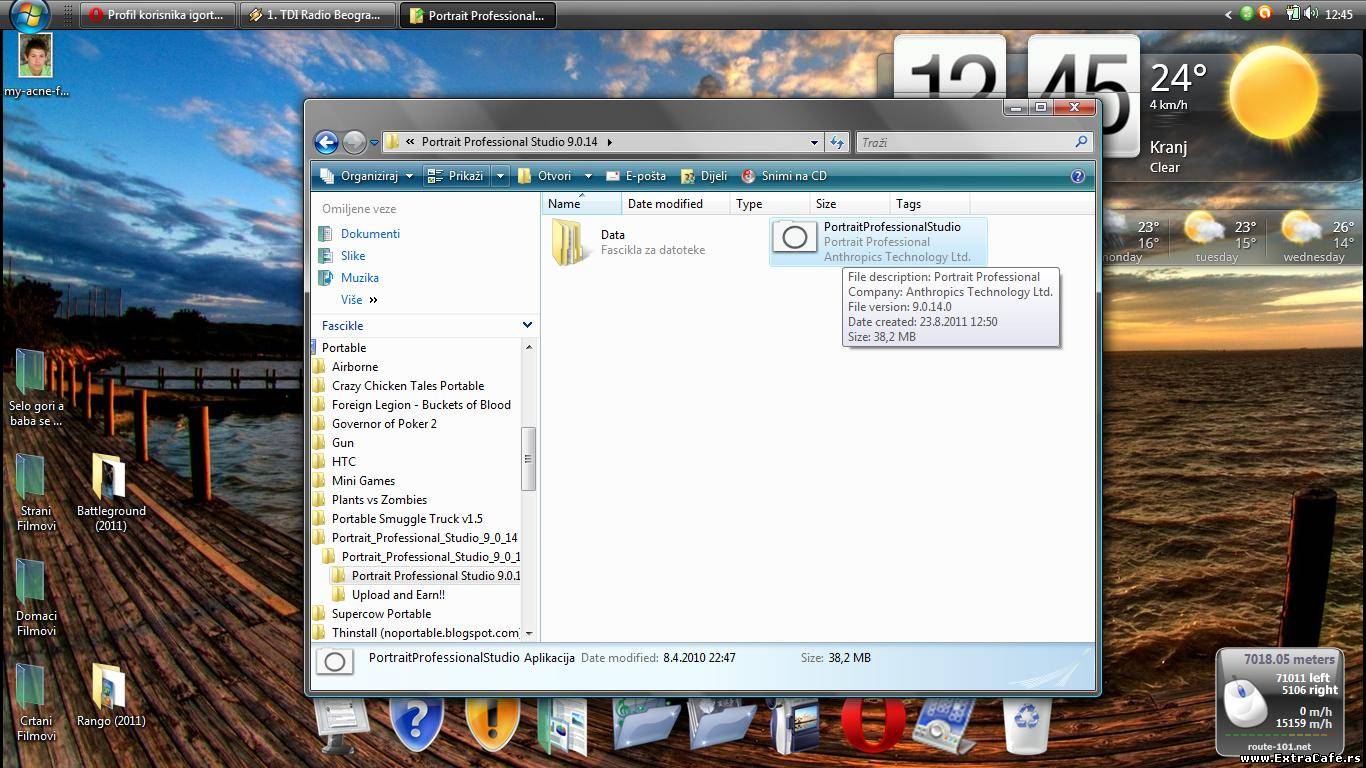
Task: Open recent pages dropdown beside forward arrow
Action: pyautogui.click(x=375, y=143)
